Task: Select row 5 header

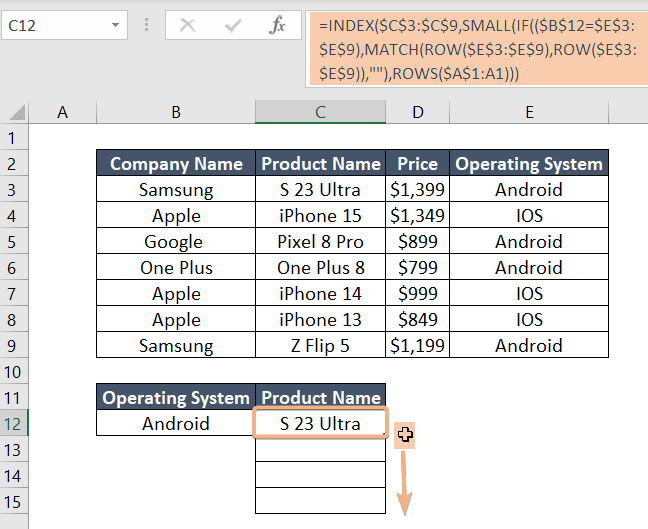Action: pyautogui.click(x=12, y=242)
